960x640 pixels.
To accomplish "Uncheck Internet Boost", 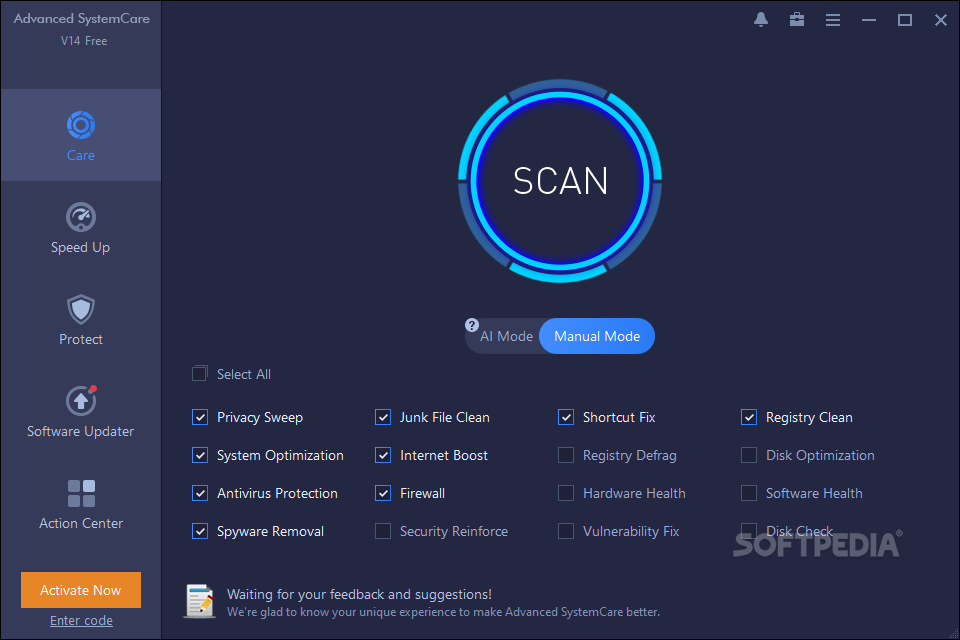I will click(x=383, y=455).
